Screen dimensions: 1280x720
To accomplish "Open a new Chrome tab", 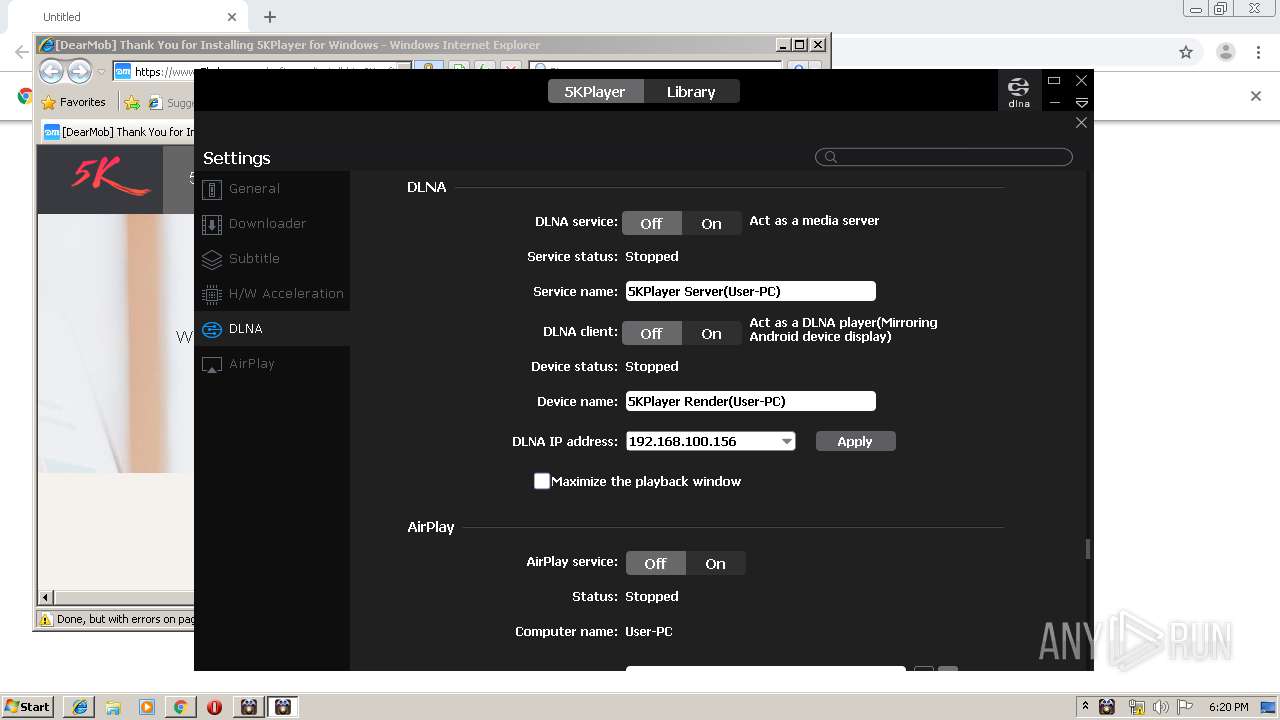I will (270, 17).
